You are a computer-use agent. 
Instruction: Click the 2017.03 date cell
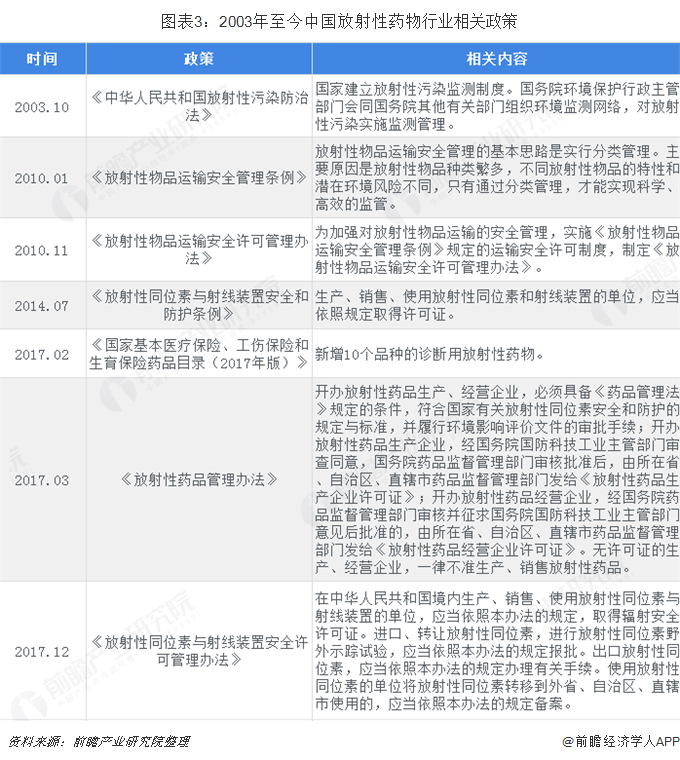coord(42,480)
